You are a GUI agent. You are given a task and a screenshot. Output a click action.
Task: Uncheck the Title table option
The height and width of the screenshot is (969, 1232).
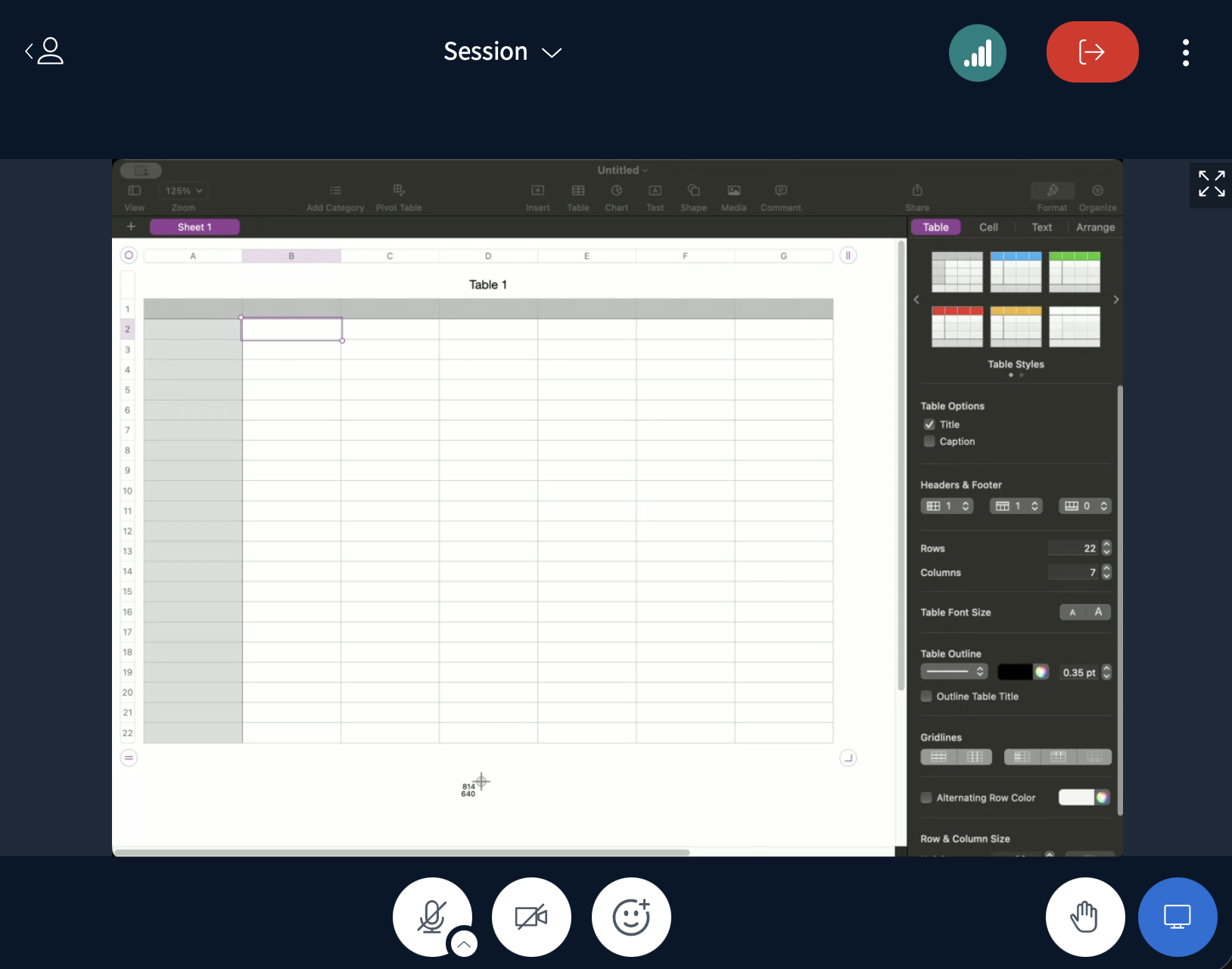[x=929, y=425]
